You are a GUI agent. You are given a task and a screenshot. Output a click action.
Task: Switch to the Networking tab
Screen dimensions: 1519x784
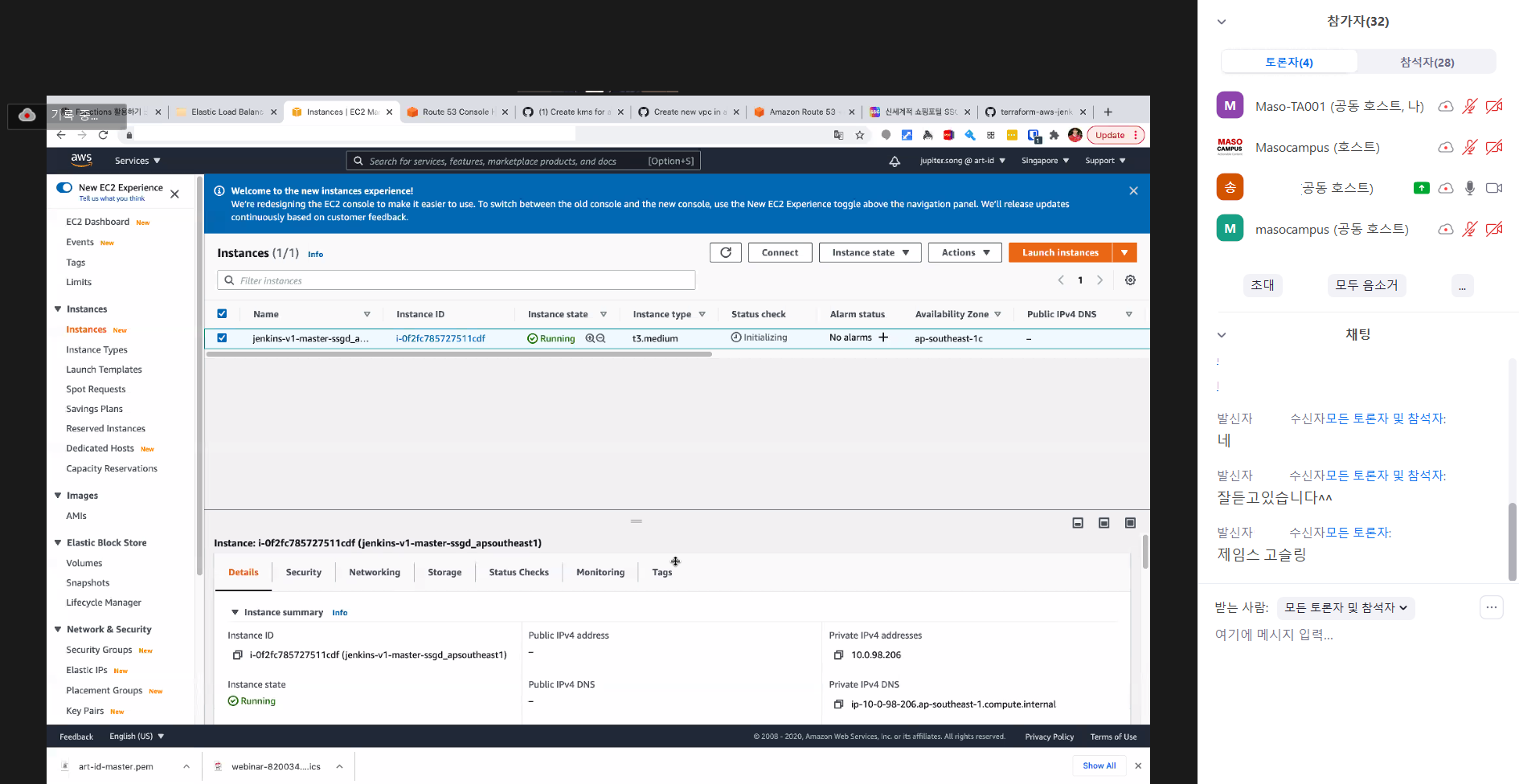coord(374,573)
